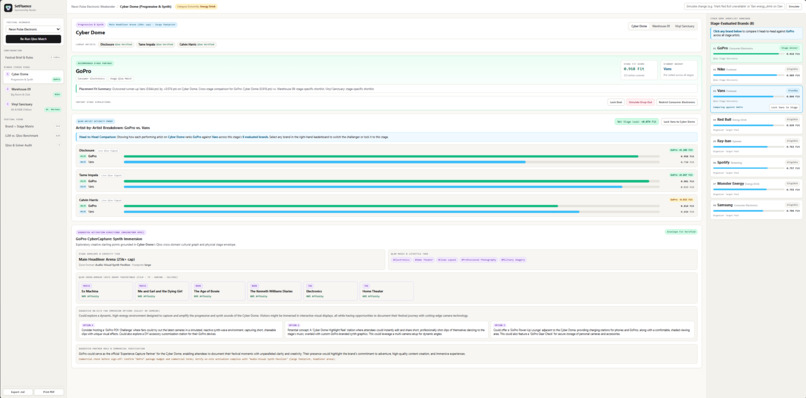Click the Option 3 activation idea card

(x=592, y=330)
